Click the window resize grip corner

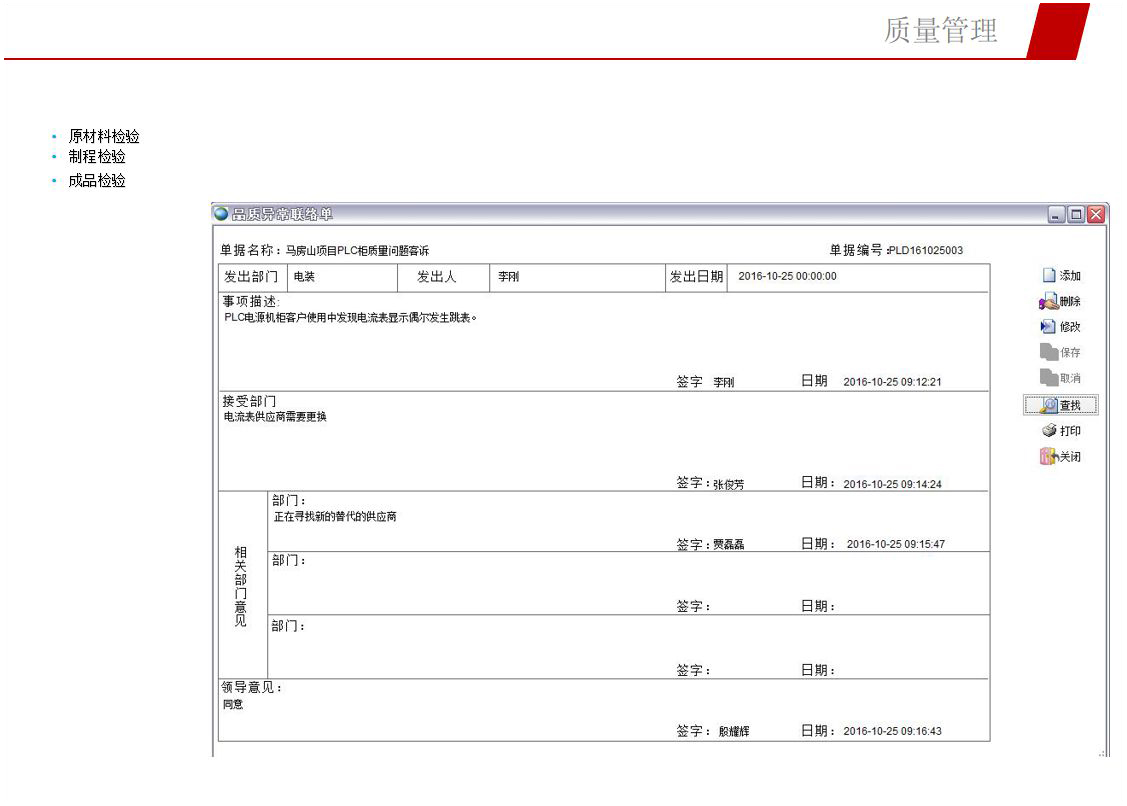pyautogui.click(x=1103, y=752)
